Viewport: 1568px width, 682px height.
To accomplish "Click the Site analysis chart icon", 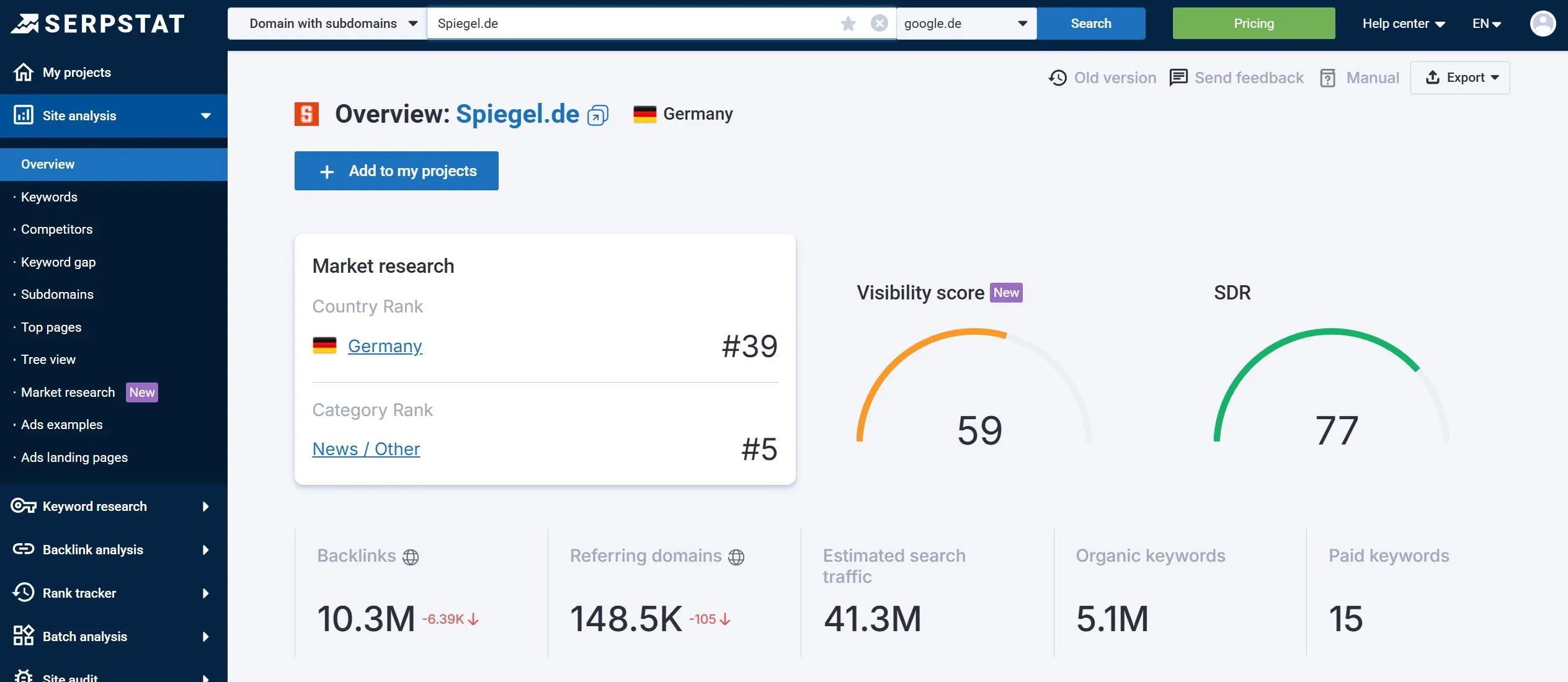I will 24,115.
